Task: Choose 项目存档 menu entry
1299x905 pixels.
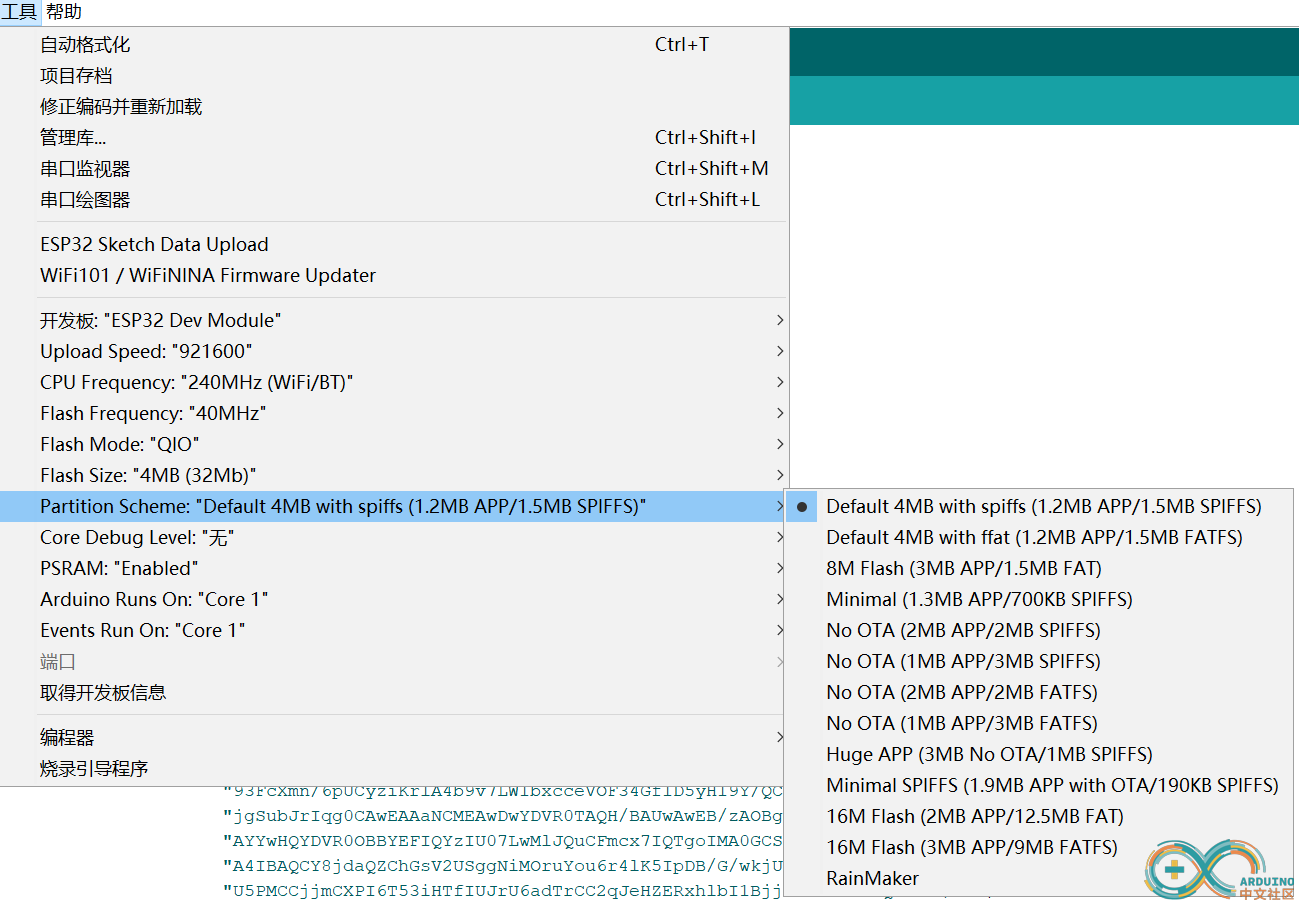Action: pyautogui.click(x=395, y=76)
